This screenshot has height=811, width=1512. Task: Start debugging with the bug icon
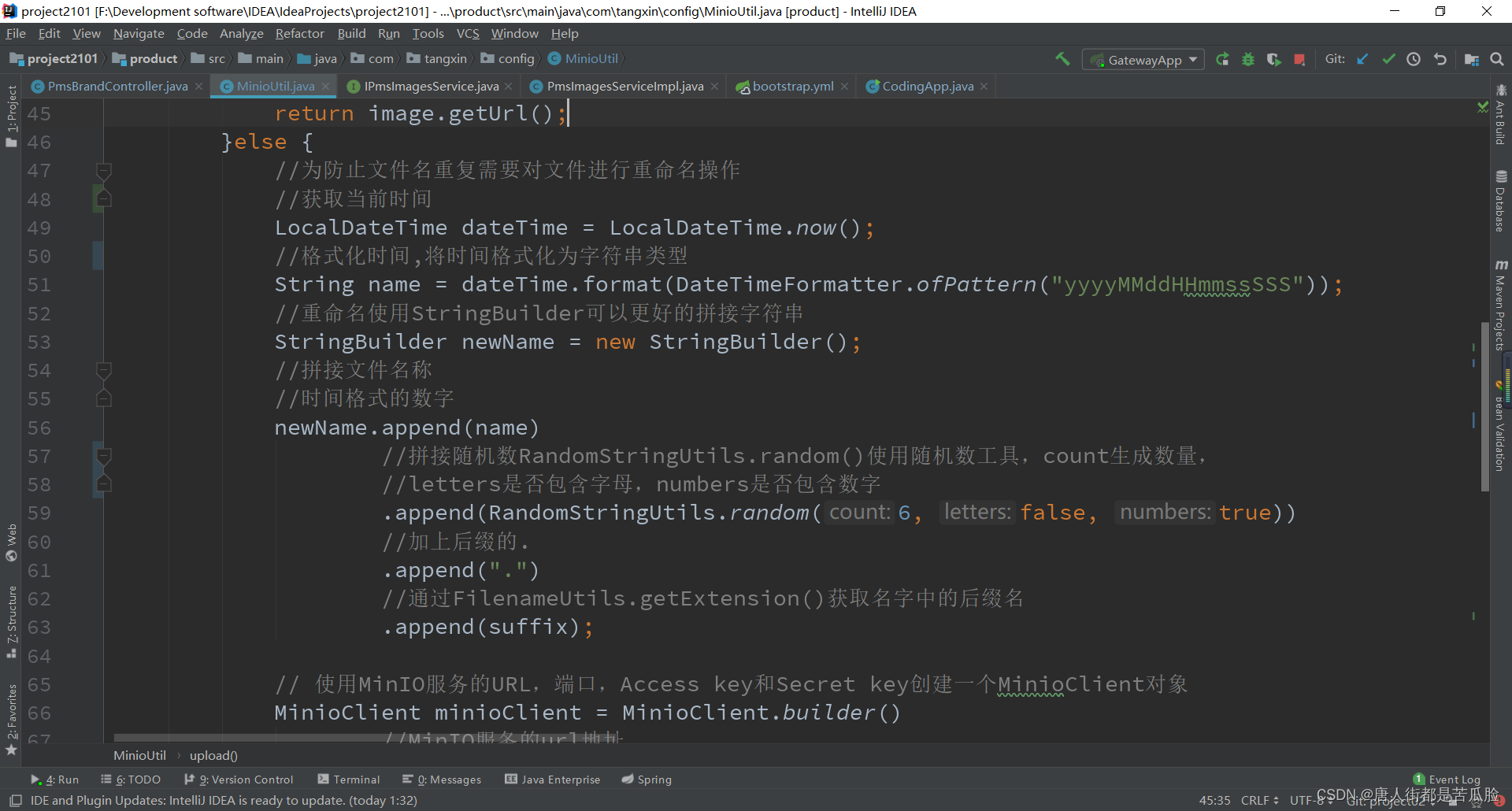click(1248, 59)
